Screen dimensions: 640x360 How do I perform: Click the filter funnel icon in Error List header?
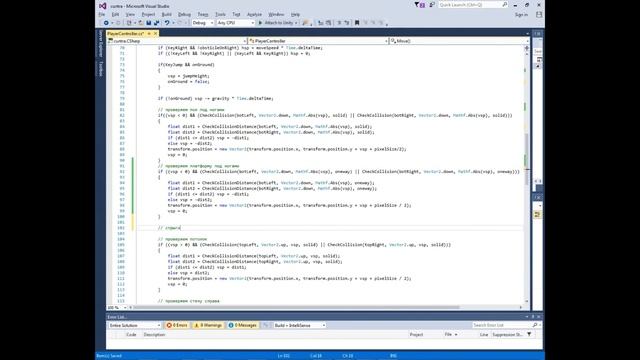529,334
